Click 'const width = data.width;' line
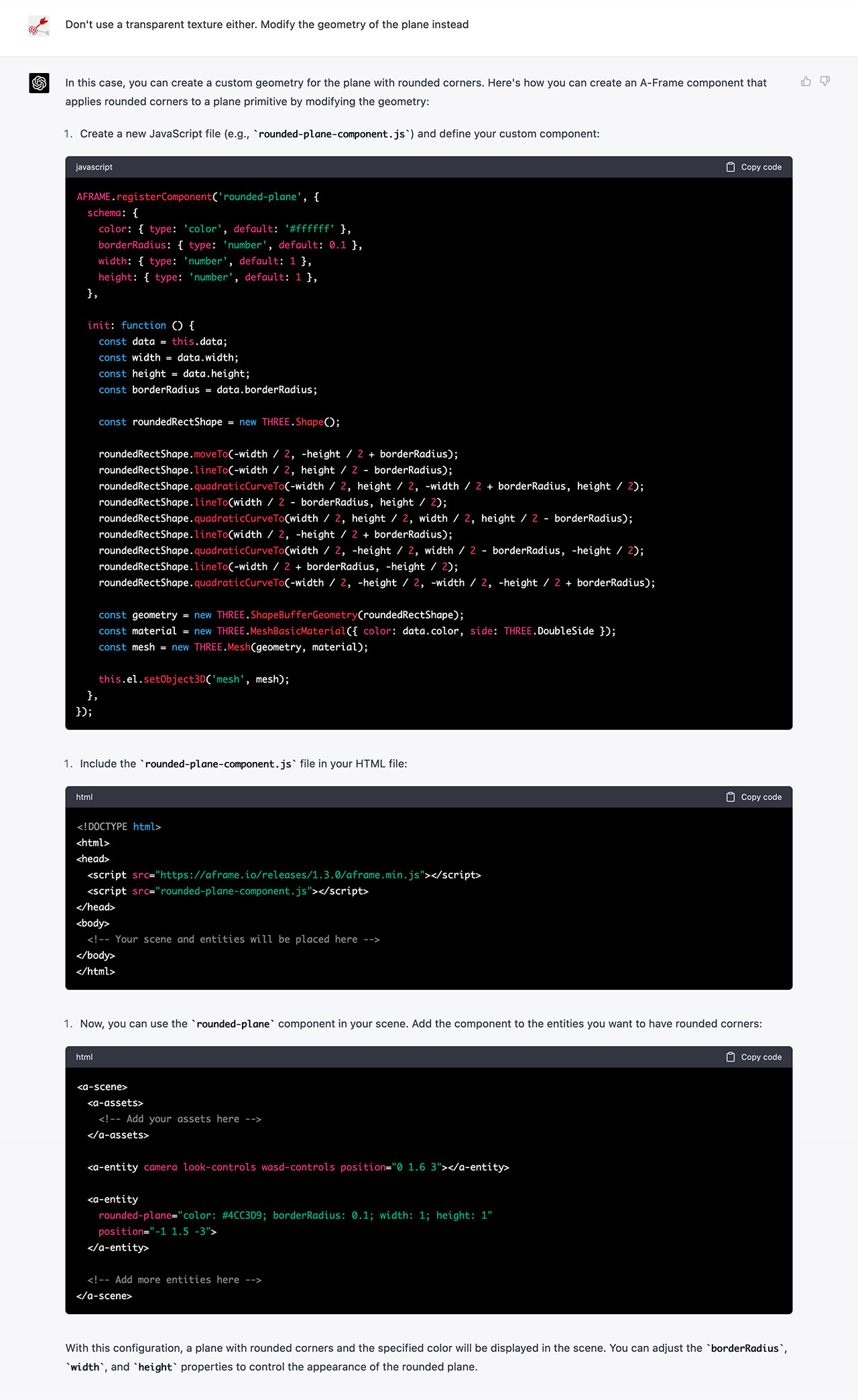Viewport: 858px width, 1400px height. pyautogui.click(x=168, y=358)
